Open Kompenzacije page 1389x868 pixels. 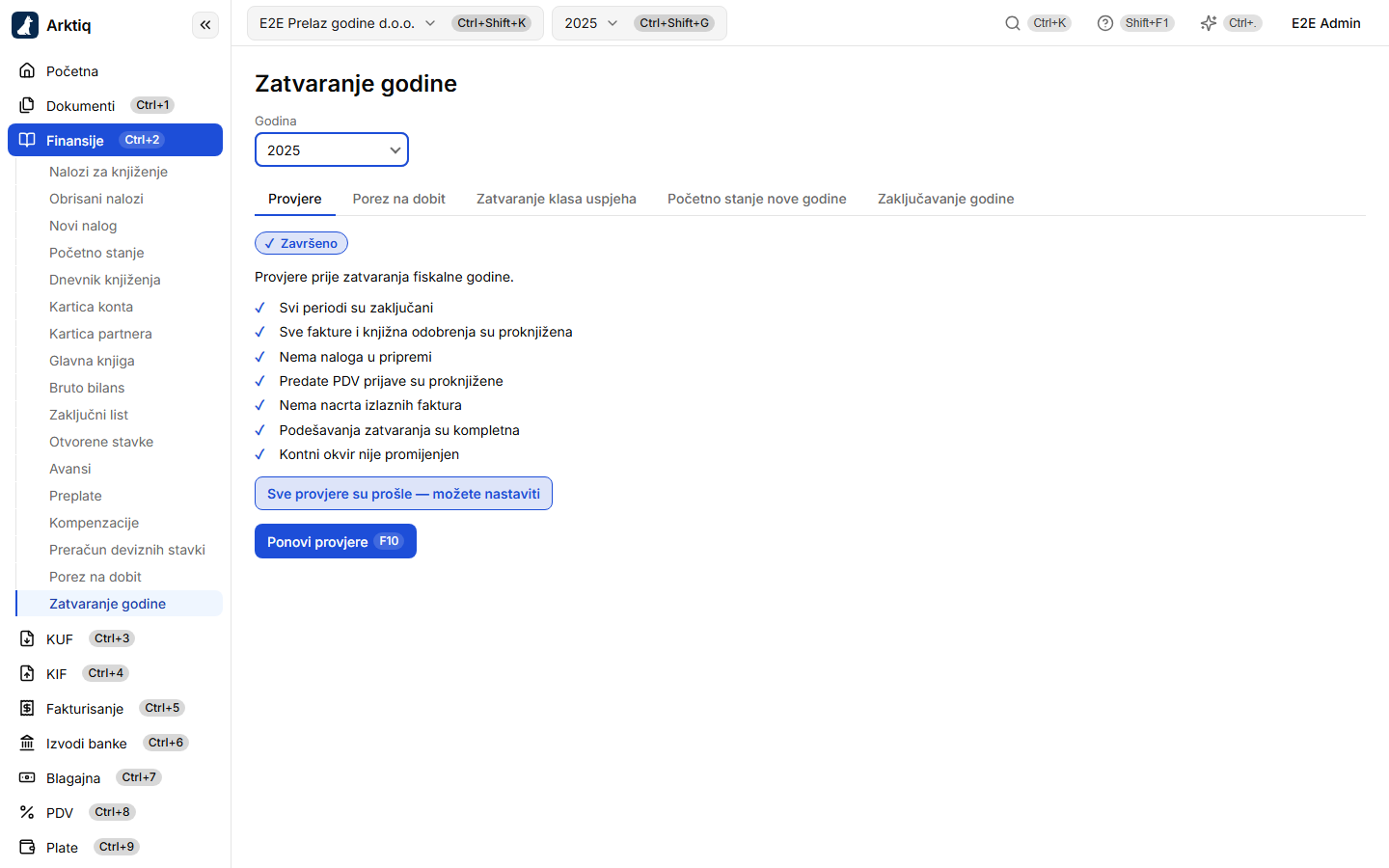(120, 523)
